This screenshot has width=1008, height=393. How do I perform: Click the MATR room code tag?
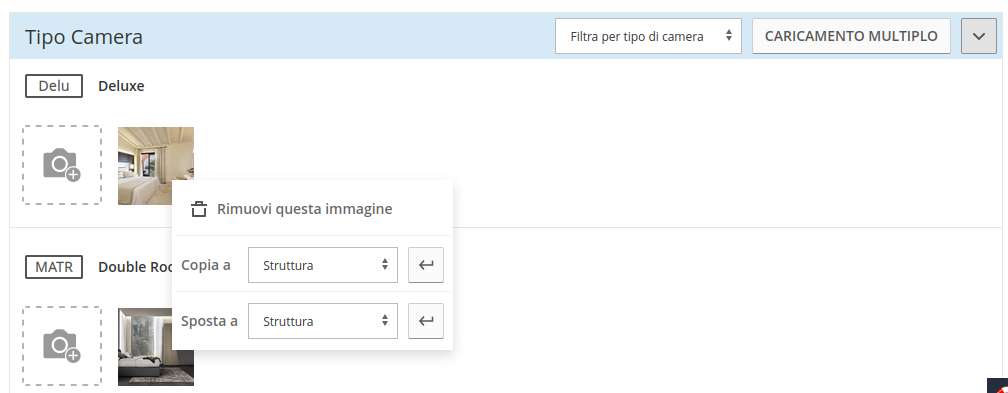(54, 267)
